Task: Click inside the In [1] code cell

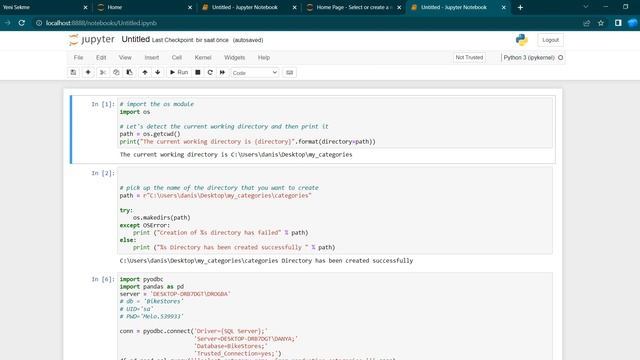Action: pyautogui.click(x=335, y=122)
